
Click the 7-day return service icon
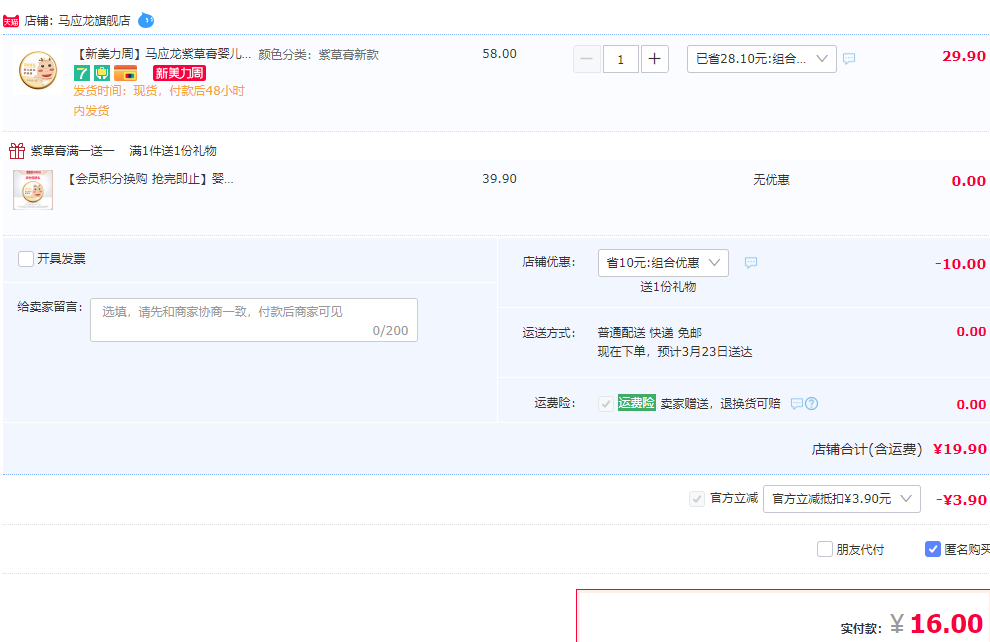point(81,73)
